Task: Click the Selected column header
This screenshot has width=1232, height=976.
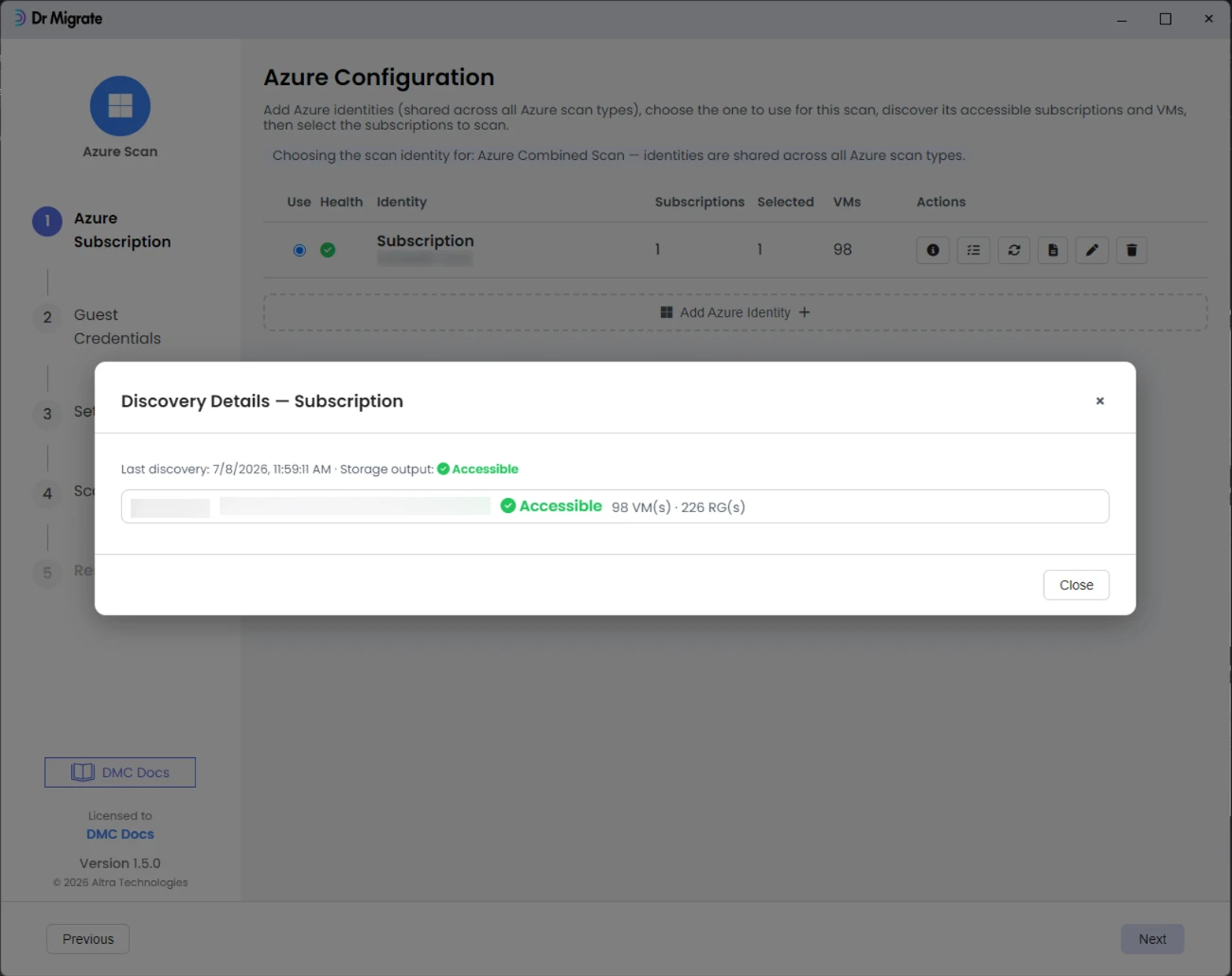Action: tap(785, 202)
